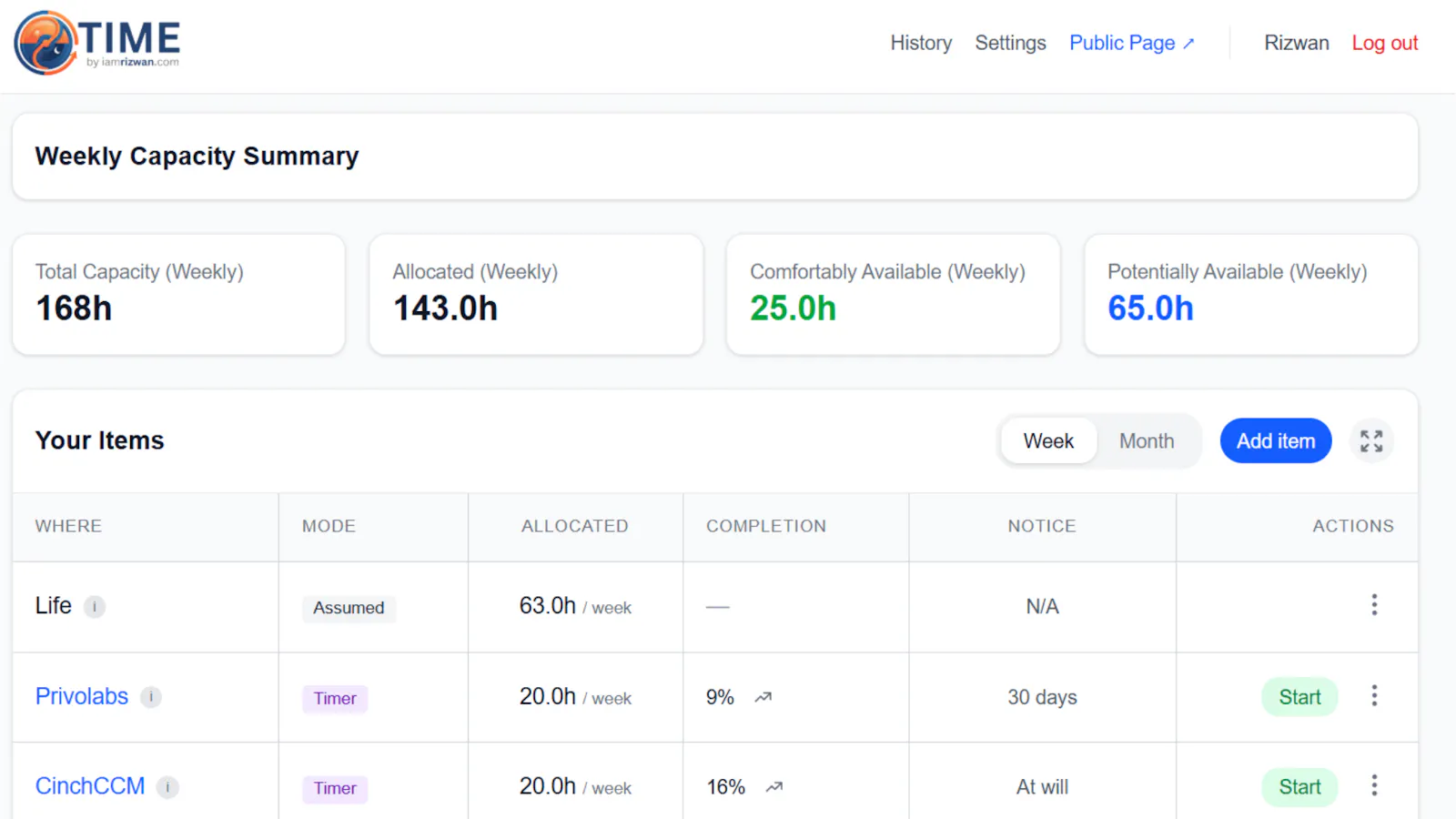Click the Total Capacity 168h card
The height and width of the screenshot is (819, 1456).
(178, 295)
